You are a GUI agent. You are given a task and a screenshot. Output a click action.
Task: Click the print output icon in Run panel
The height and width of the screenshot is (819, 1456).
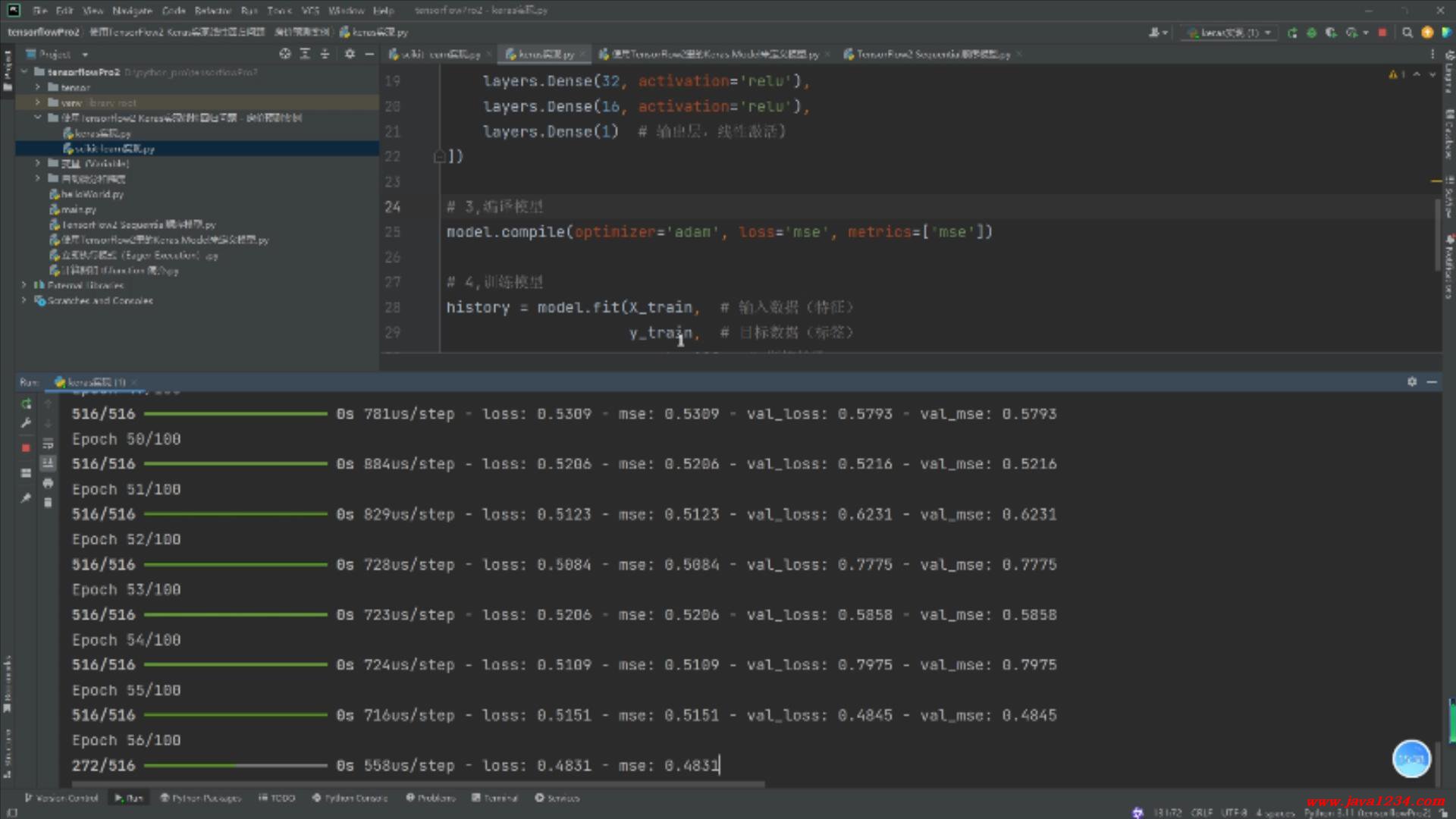tap(48, 483)
